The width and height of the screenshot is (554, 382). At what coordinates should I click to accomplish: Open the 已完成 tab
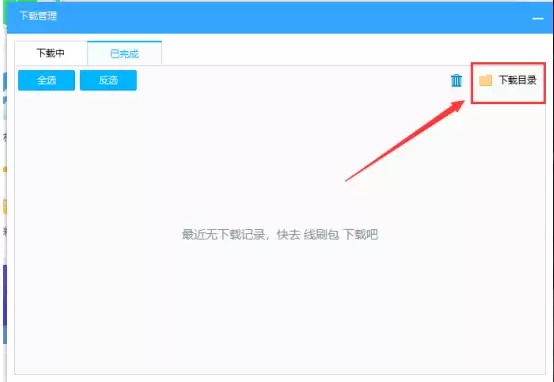tap(124, 53)
